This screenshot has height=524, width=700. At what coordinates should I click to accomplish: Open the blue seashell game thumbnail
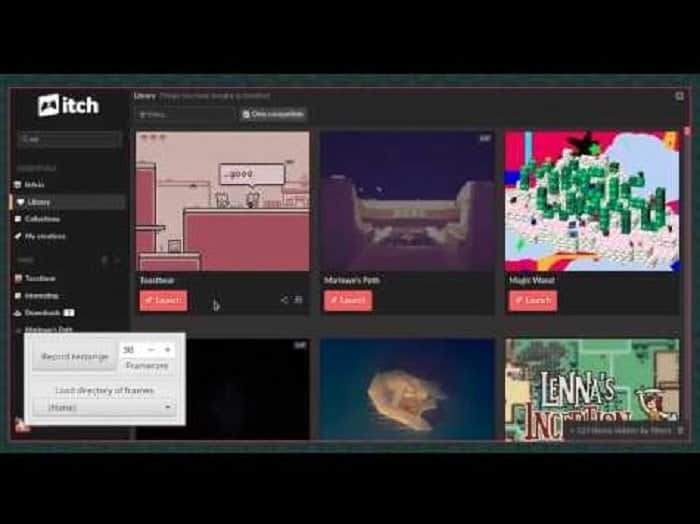(407, 389)
